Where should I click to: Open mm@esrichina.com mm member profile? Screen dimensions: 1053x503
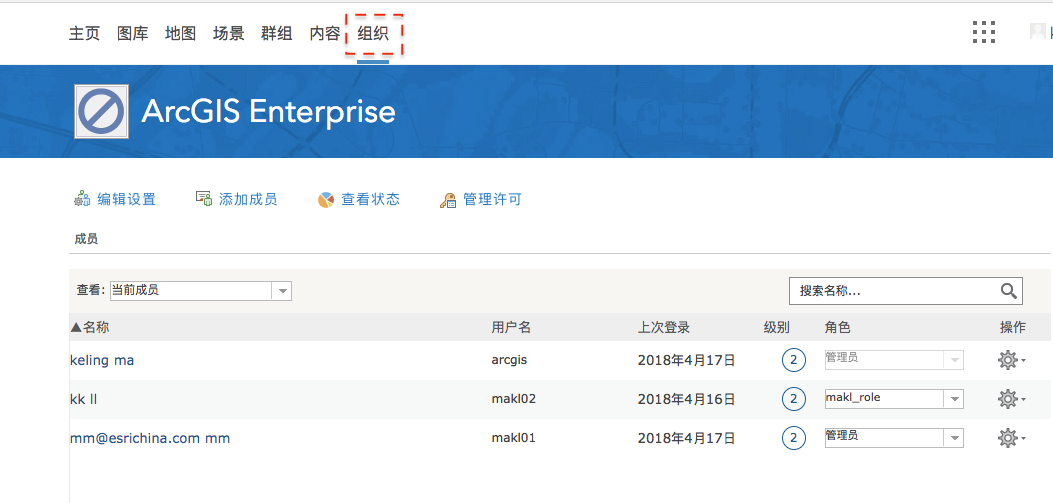click(x=150, y=438)
